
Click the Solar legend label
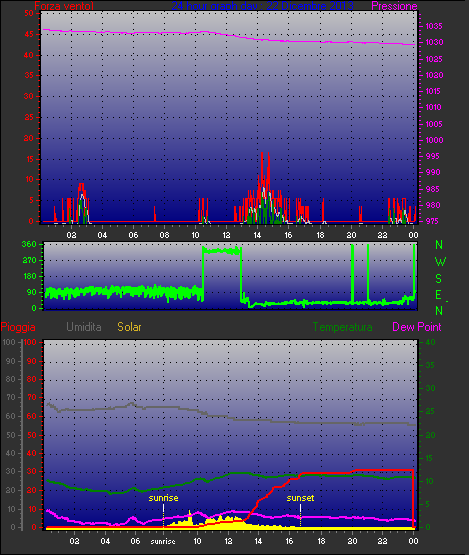129,327
